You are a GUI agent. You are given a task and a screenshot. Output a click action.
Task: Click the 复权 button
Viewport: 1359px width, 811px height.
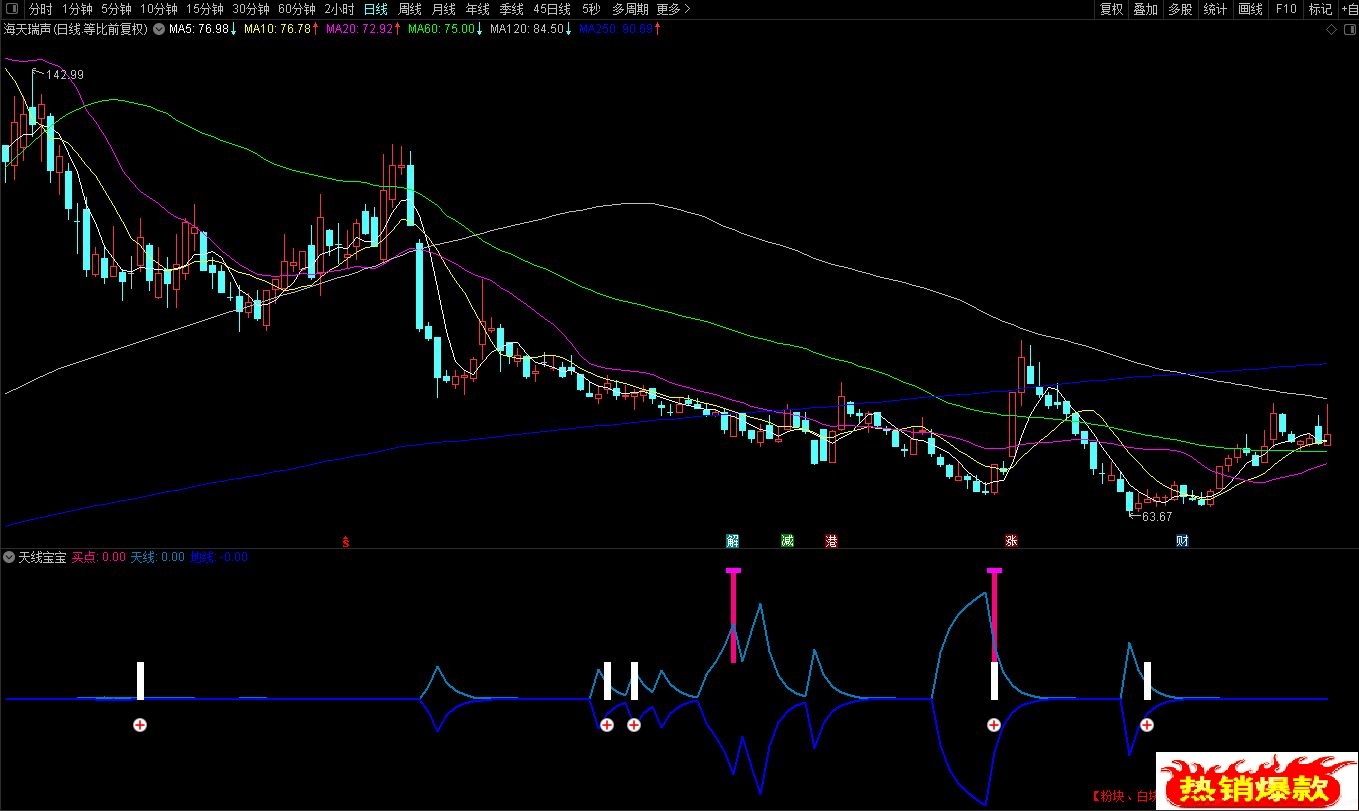coord(1111,9)
